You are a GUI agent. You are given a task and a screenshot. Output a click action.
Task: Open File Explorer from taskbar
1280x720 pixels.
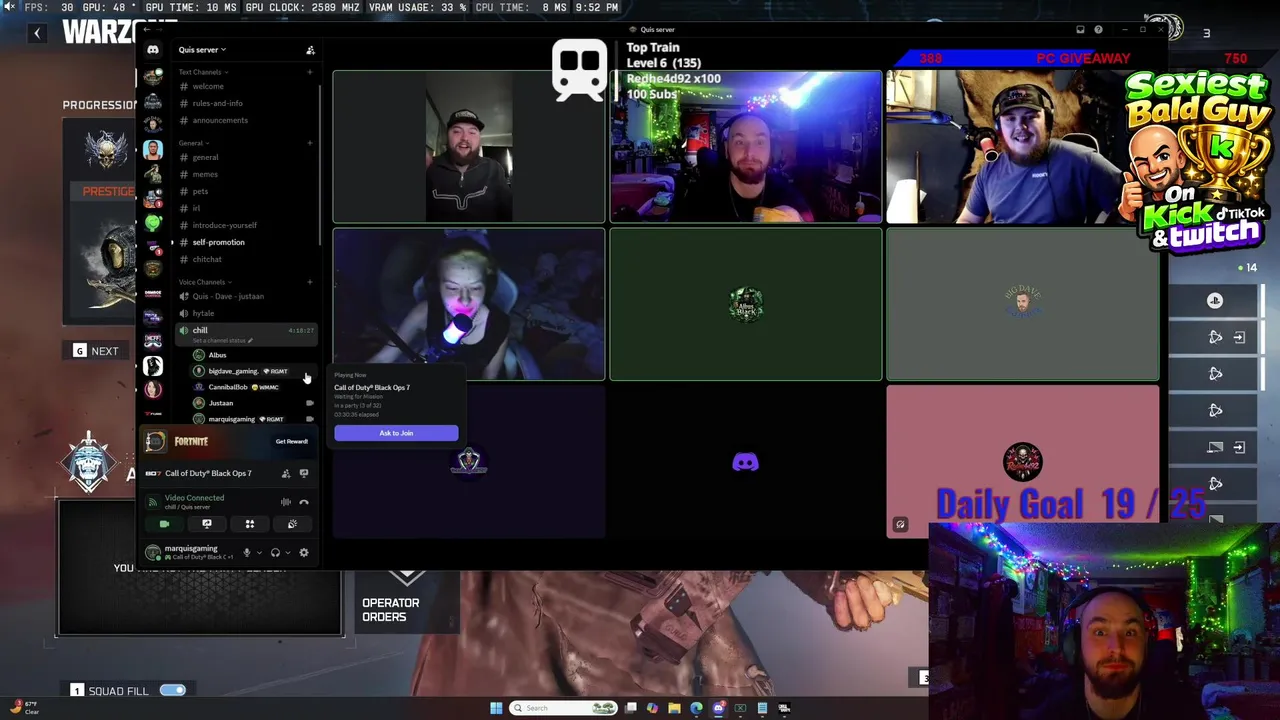(674, 708)
